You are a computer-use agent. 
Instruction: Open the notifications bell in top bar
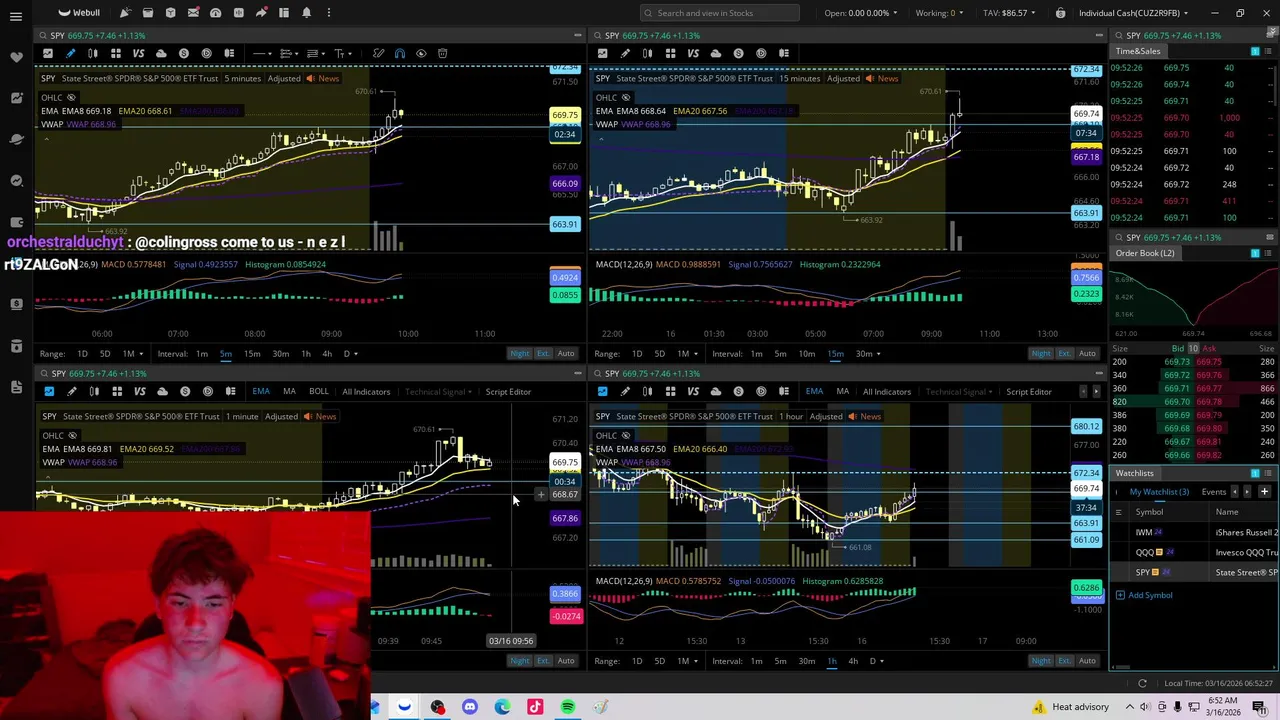tap(306, 12)
